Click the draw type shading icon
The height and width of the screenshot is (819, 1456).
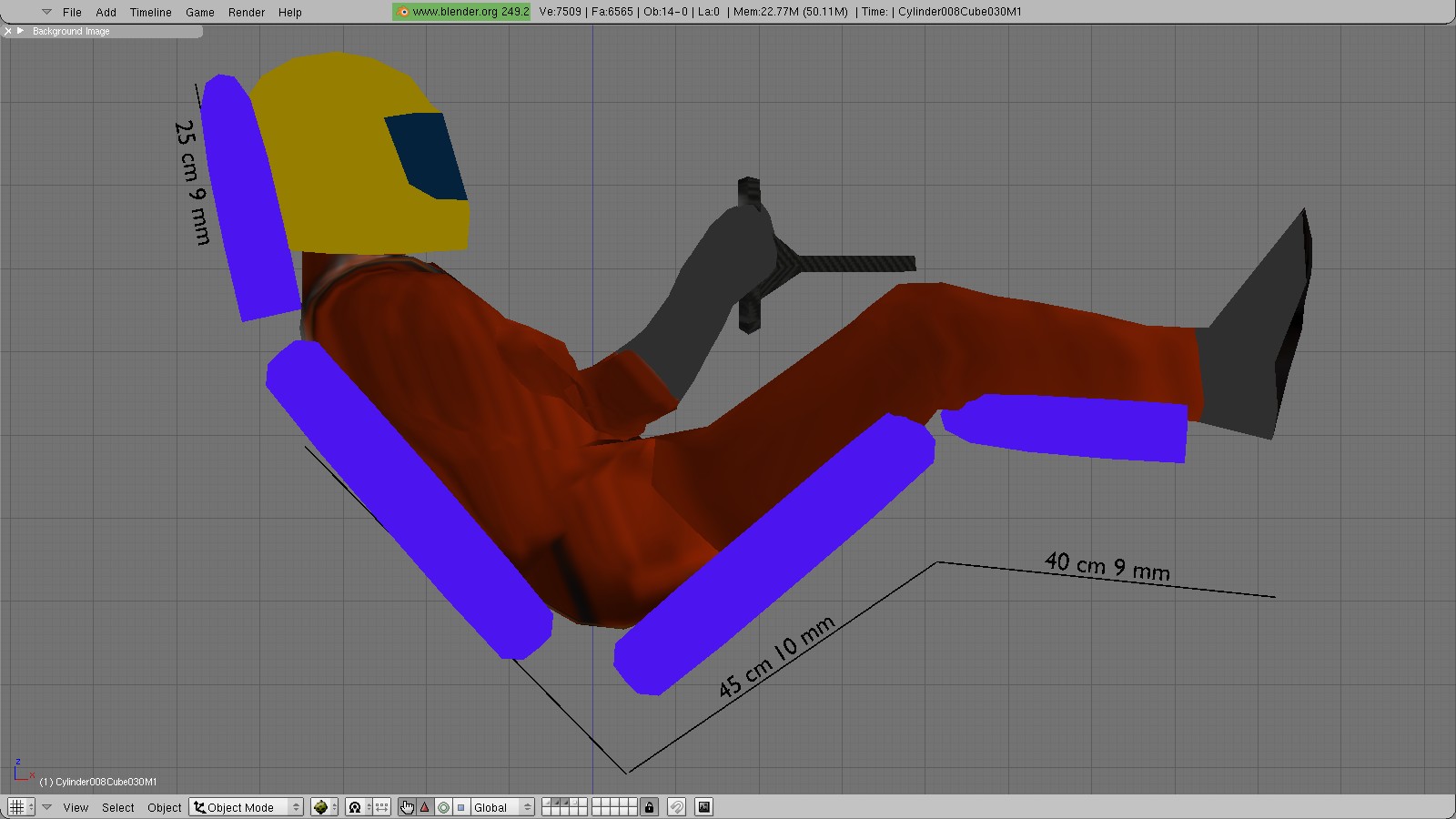click(x=320, y=807)
